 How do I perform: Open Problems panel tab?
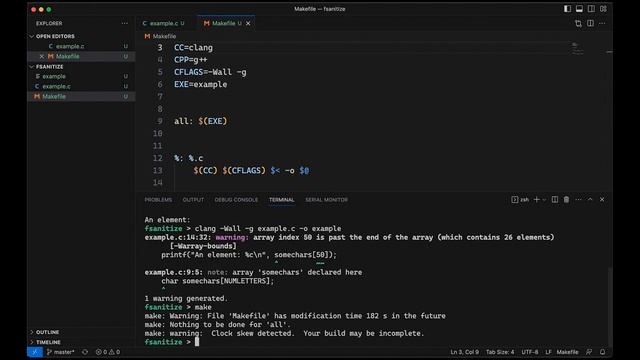click(x=158, y=200)
